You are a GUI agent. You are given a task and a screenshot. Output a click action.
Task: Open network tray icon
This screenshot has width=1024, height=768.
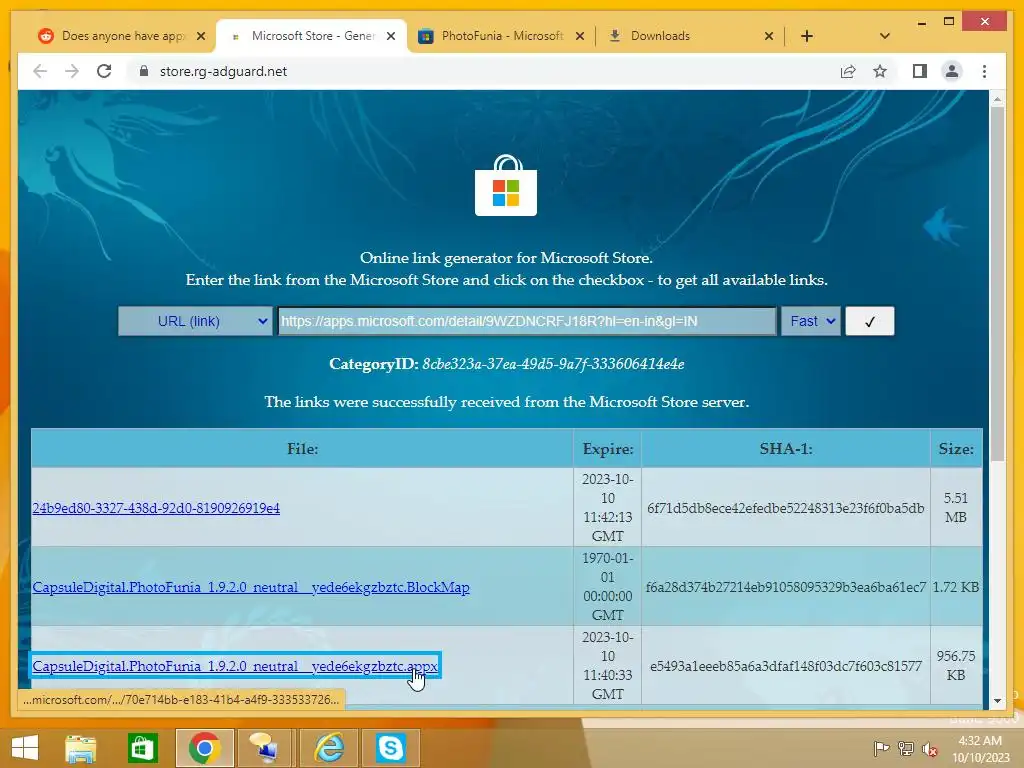click(x=905, y=748)
